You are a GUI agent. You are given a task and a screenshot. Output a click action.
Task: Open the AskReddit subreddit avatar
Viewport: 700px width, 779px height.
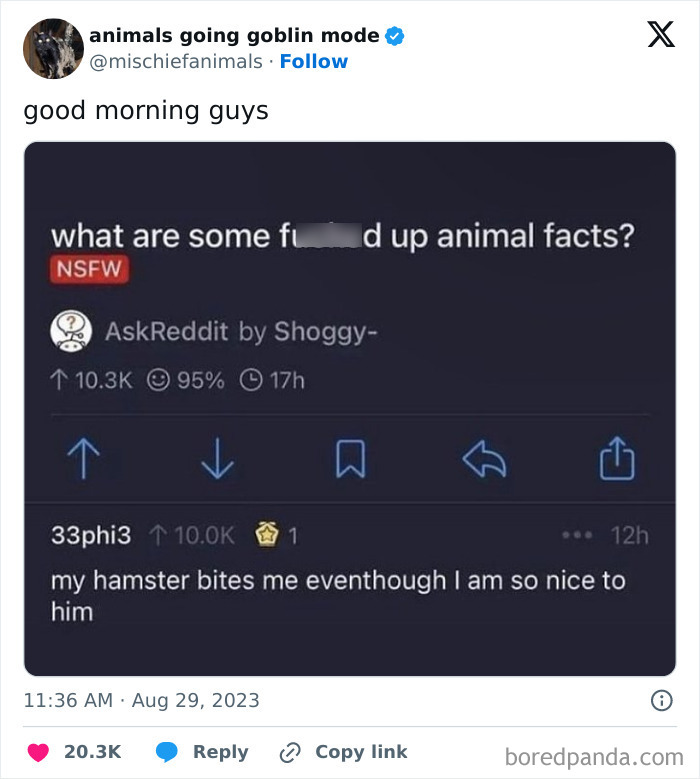pos(71,331)
